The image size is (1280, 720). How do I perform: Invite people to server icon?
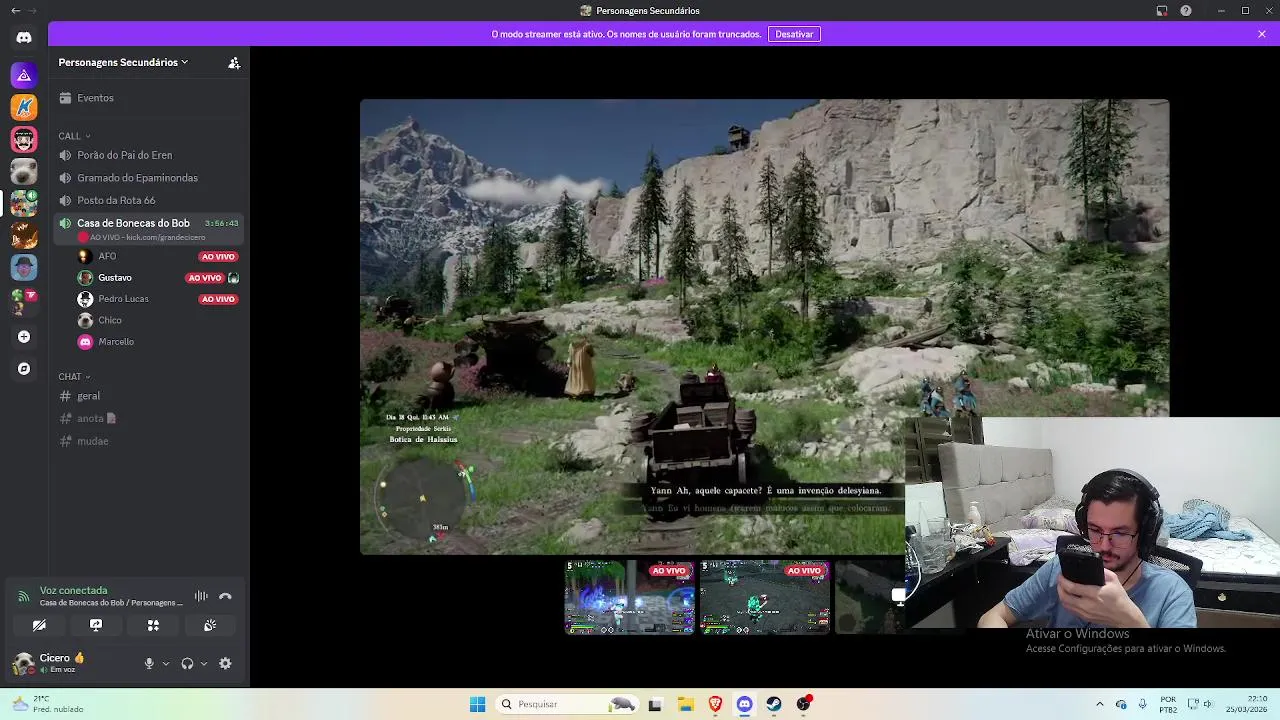point(234,62)
